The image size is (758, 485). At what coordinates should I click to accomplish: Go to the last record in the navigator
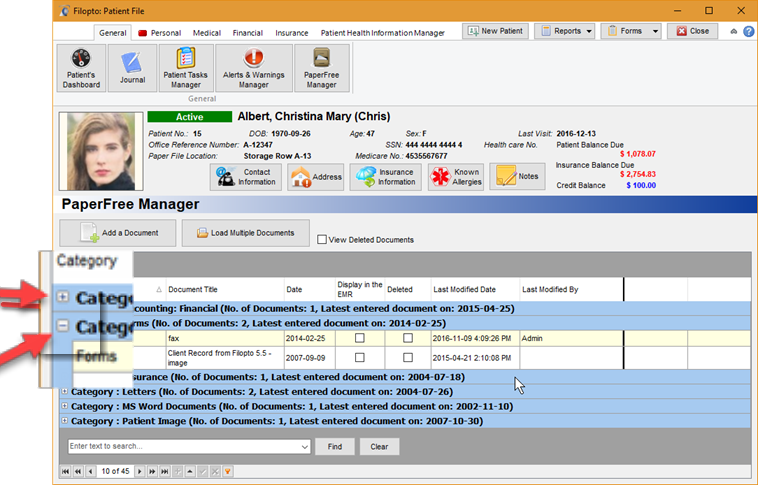(x=165, y=471)
